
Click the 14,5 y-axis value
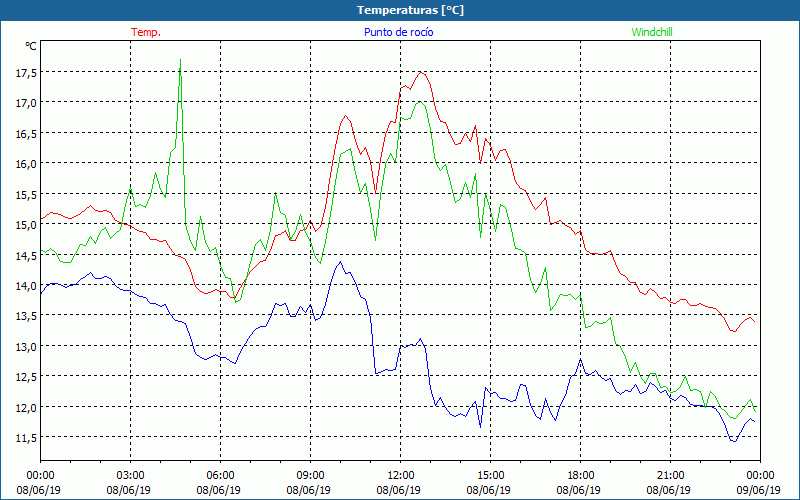(26, 256)
